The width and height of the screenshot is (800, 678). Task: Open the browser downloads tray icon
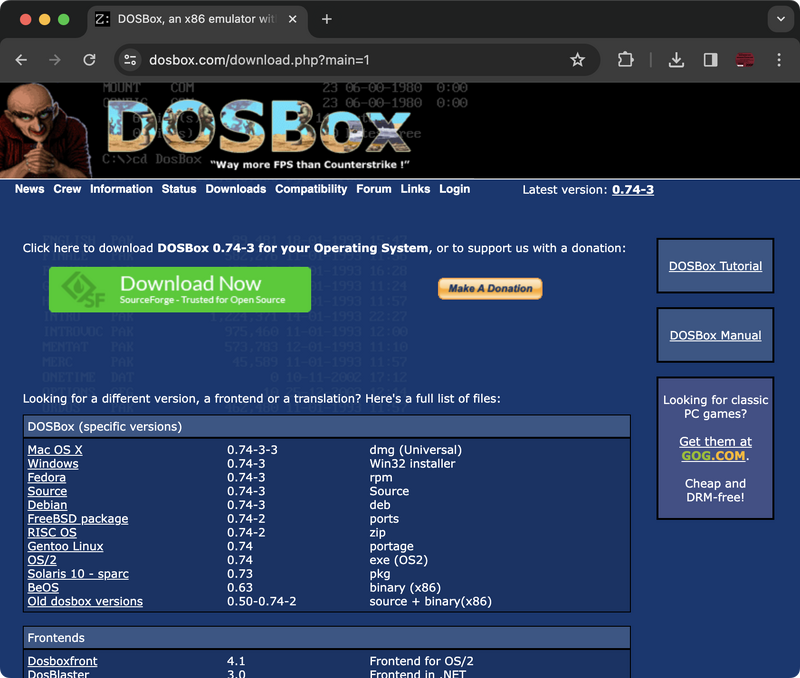coord(676,60)
